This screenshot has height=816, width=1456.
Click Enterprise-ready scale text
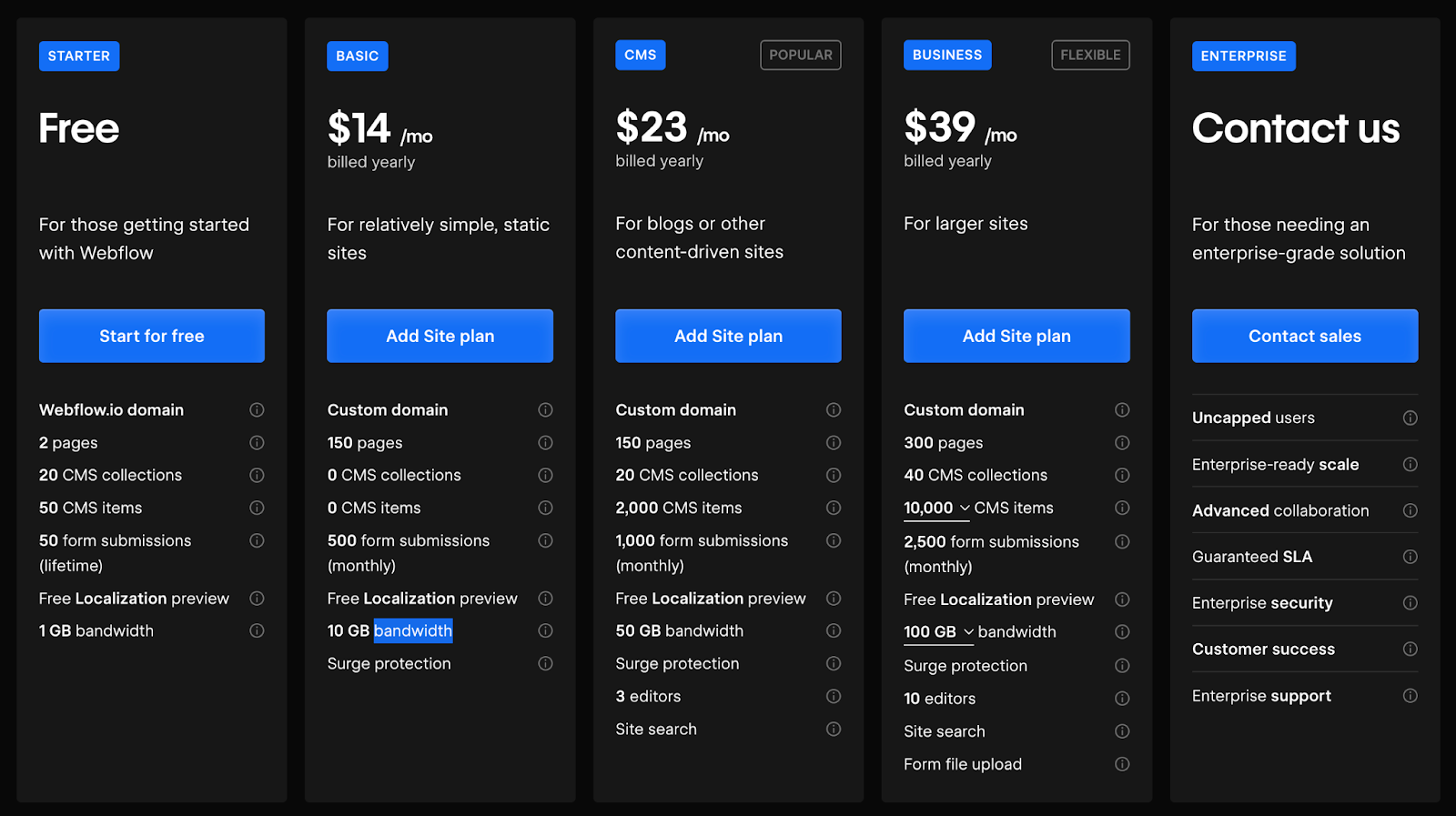(x=1276, y=464)
